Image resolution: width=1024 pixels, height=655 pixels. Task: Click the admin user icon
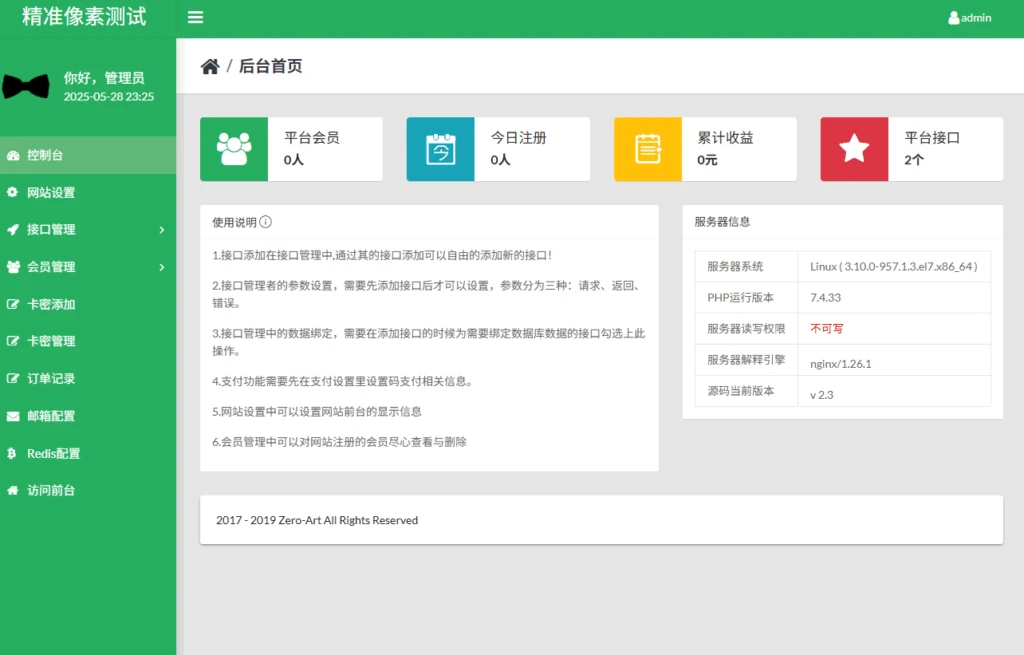(953, 18)
